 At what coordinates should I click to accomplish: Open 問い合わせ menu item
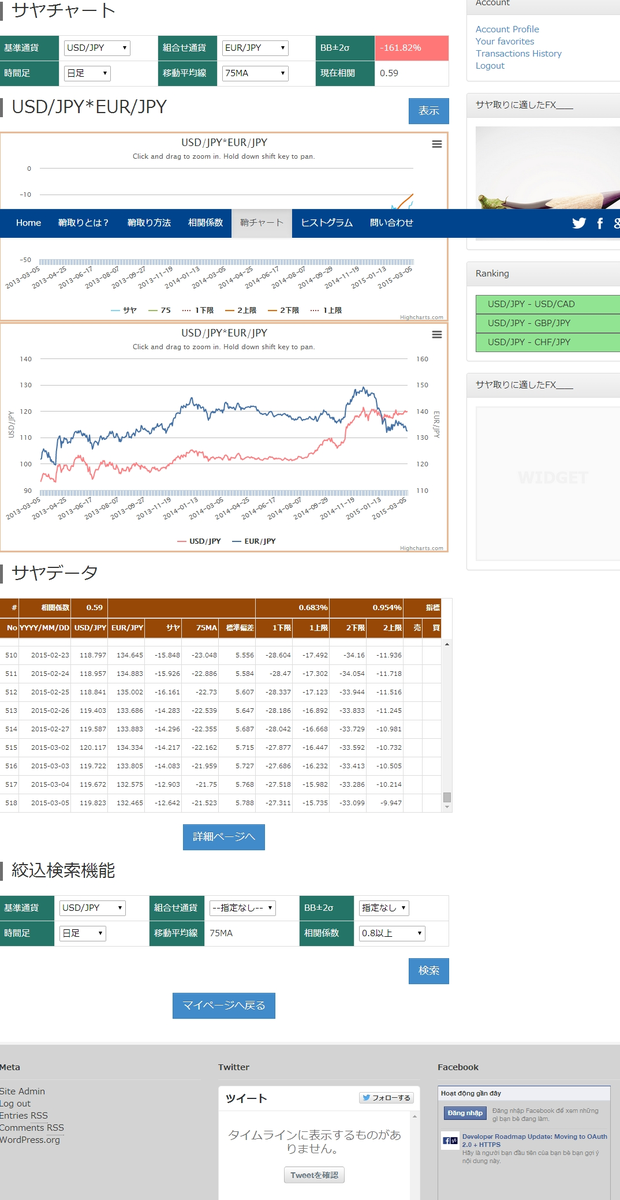point(392,223)
